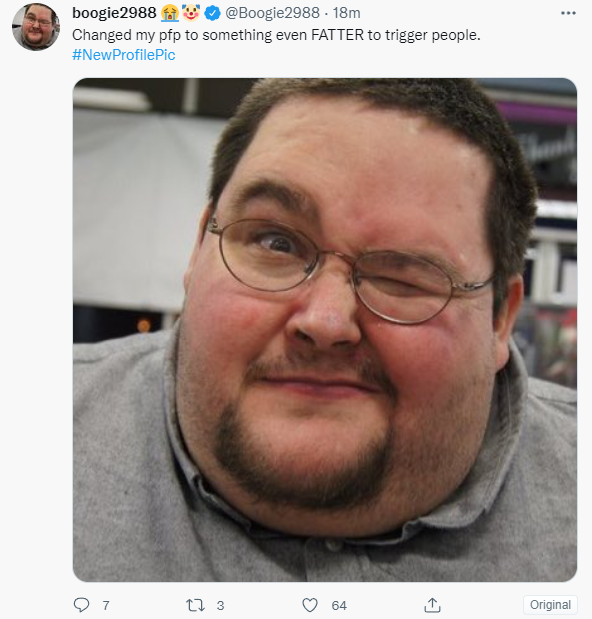Click the Original button

[550, 605]
